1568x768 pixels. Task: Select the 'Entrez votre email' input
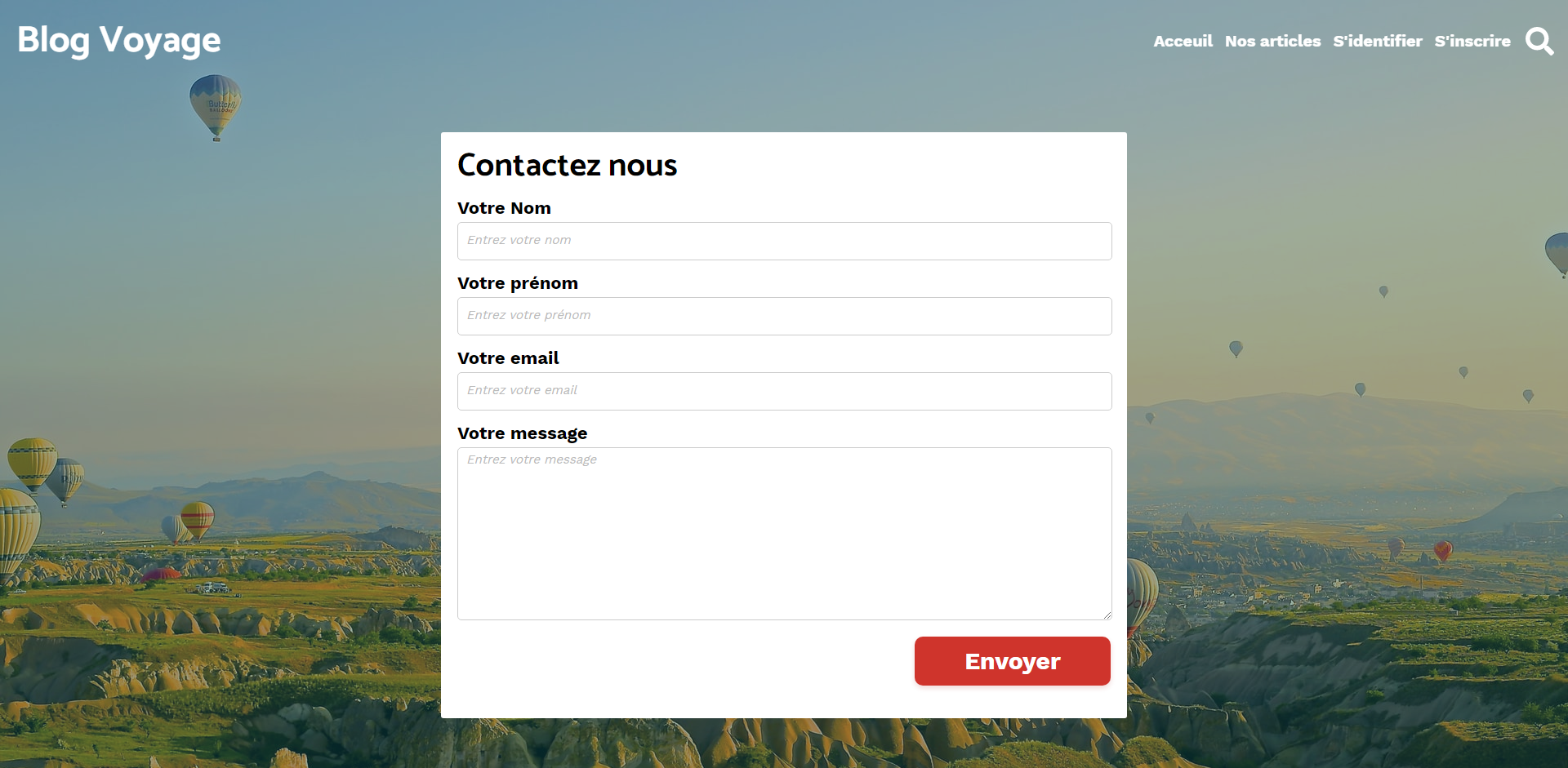click(x=784, y=391)
